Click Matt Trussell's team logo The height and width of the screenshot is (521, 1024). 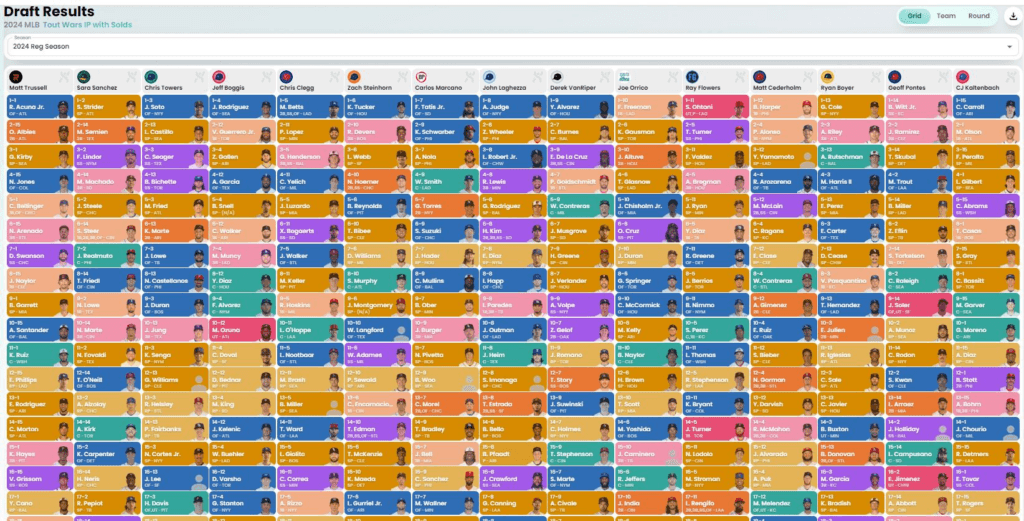(x=15, y=76)
